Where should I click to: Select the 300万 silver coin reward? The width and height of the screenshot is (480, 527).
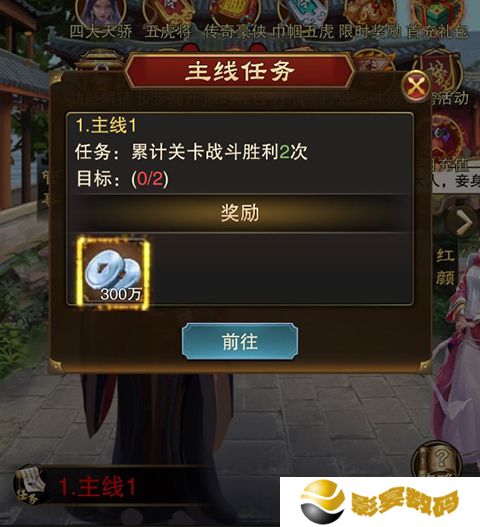113,273
